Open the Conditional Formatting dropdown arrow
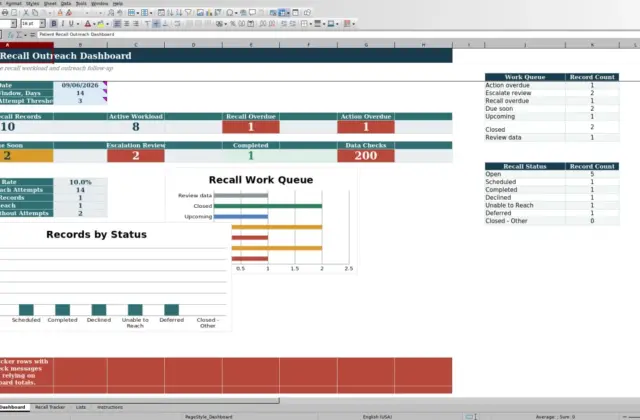The width and height of the screenshot is (640, 420). (x=353, y=24)
